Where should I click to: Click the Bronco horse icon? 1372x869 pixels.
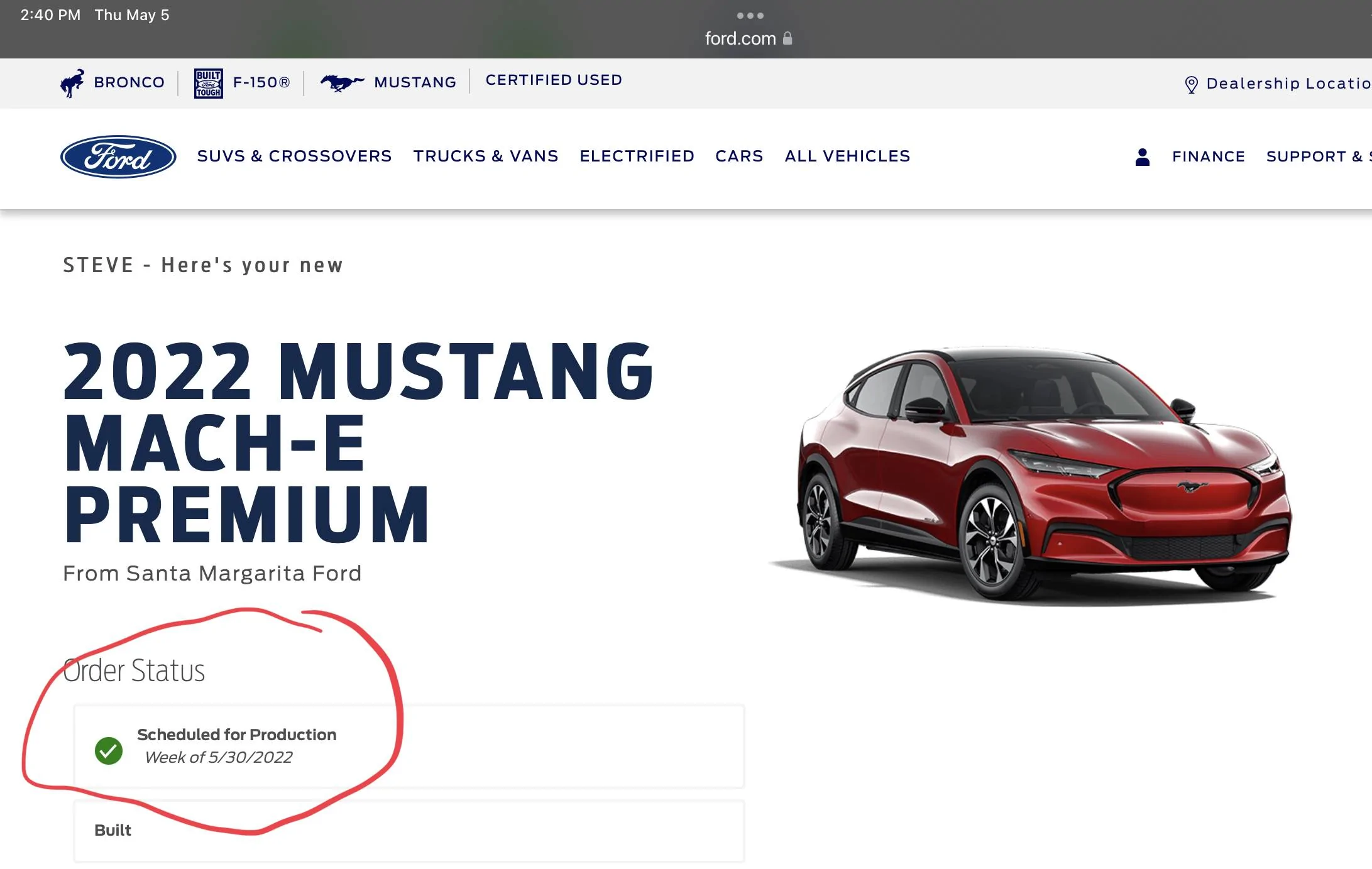pos(72,83)
